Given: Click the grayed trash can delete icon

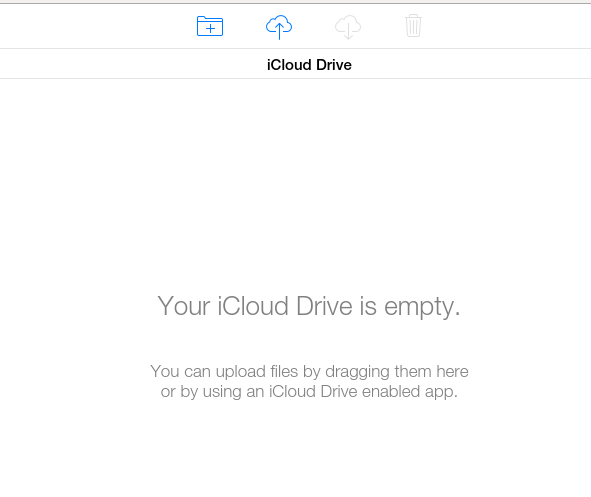Looking at the screenshot, I should tap(413, 26).
